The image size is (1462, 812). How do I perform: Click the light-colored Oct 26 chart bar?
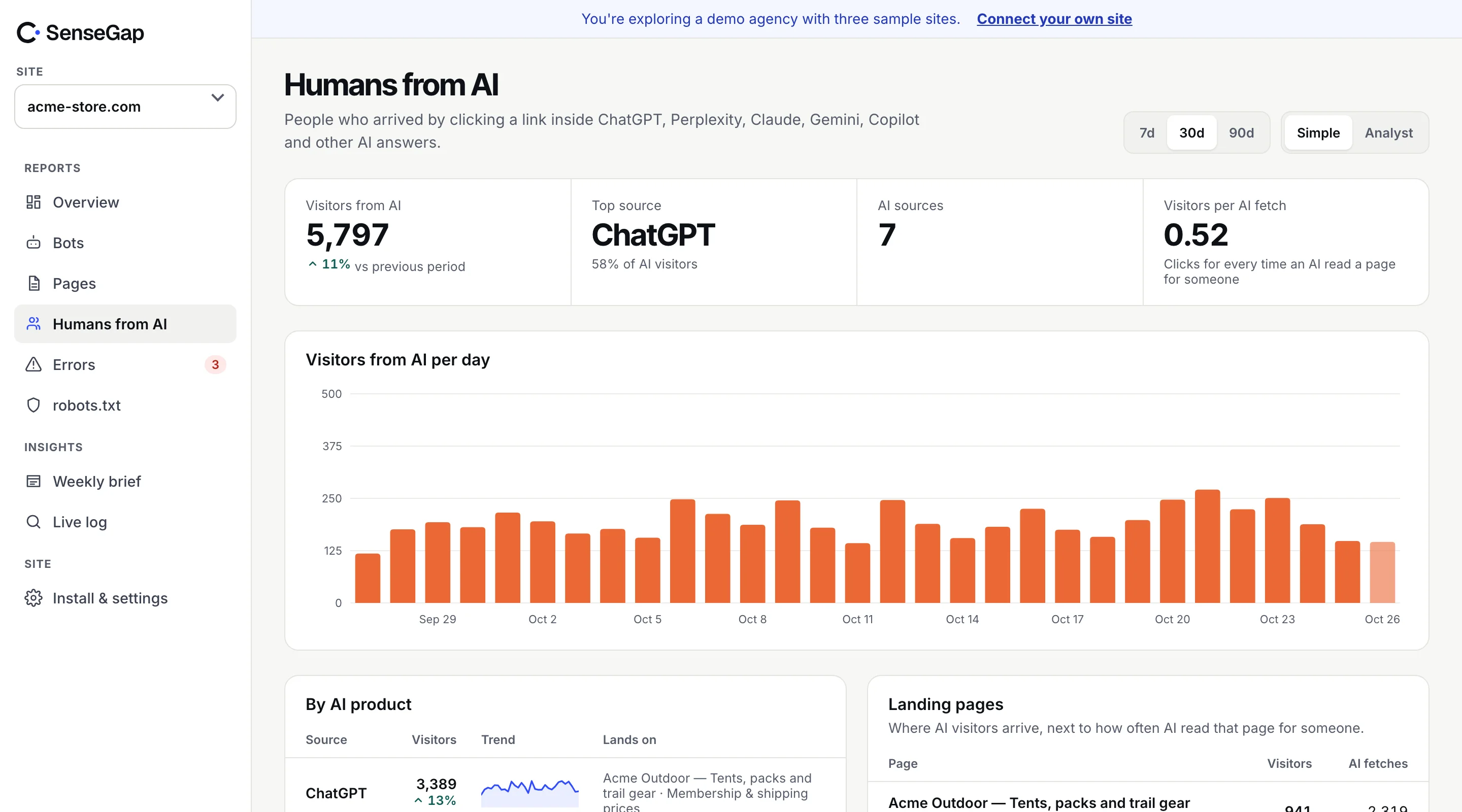coord(1382,572)
